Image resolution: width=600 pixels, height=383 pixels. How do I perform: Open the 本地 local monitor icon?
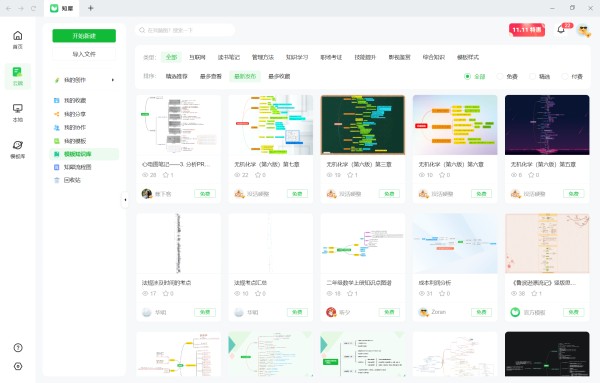point(18,112)
